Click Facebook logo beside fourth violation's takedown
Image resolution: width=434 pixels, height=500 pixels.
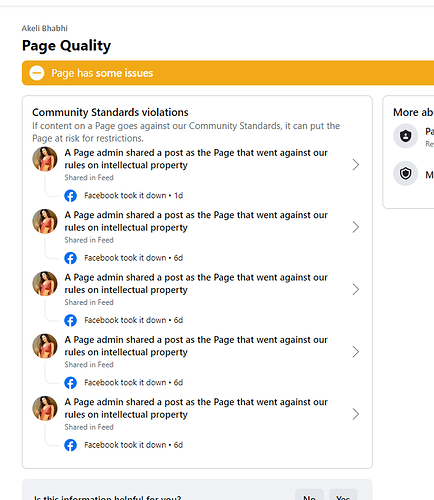click(x=70, y=383)
